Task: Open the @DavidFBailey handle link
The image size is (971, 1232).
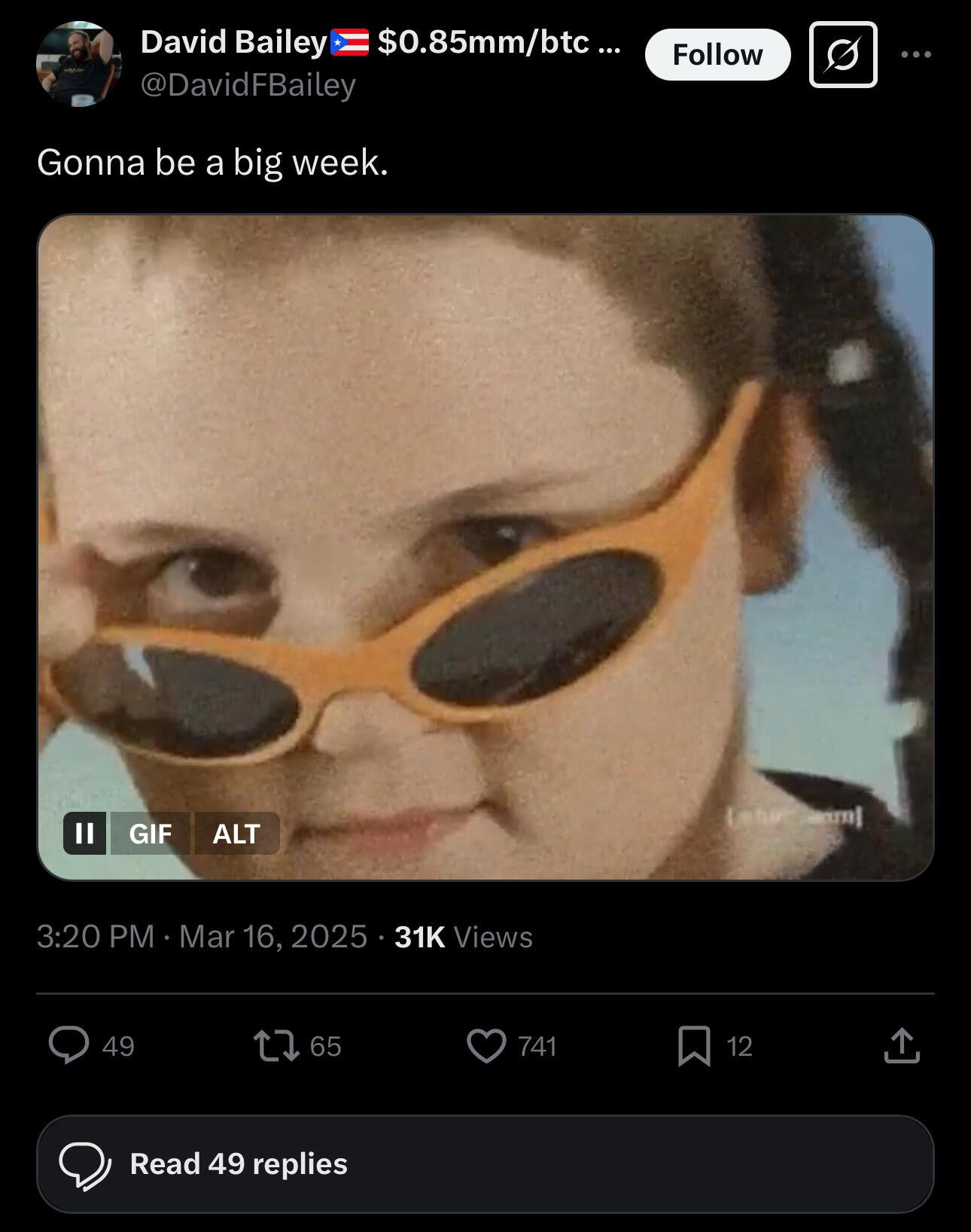Action: [248, 85]
